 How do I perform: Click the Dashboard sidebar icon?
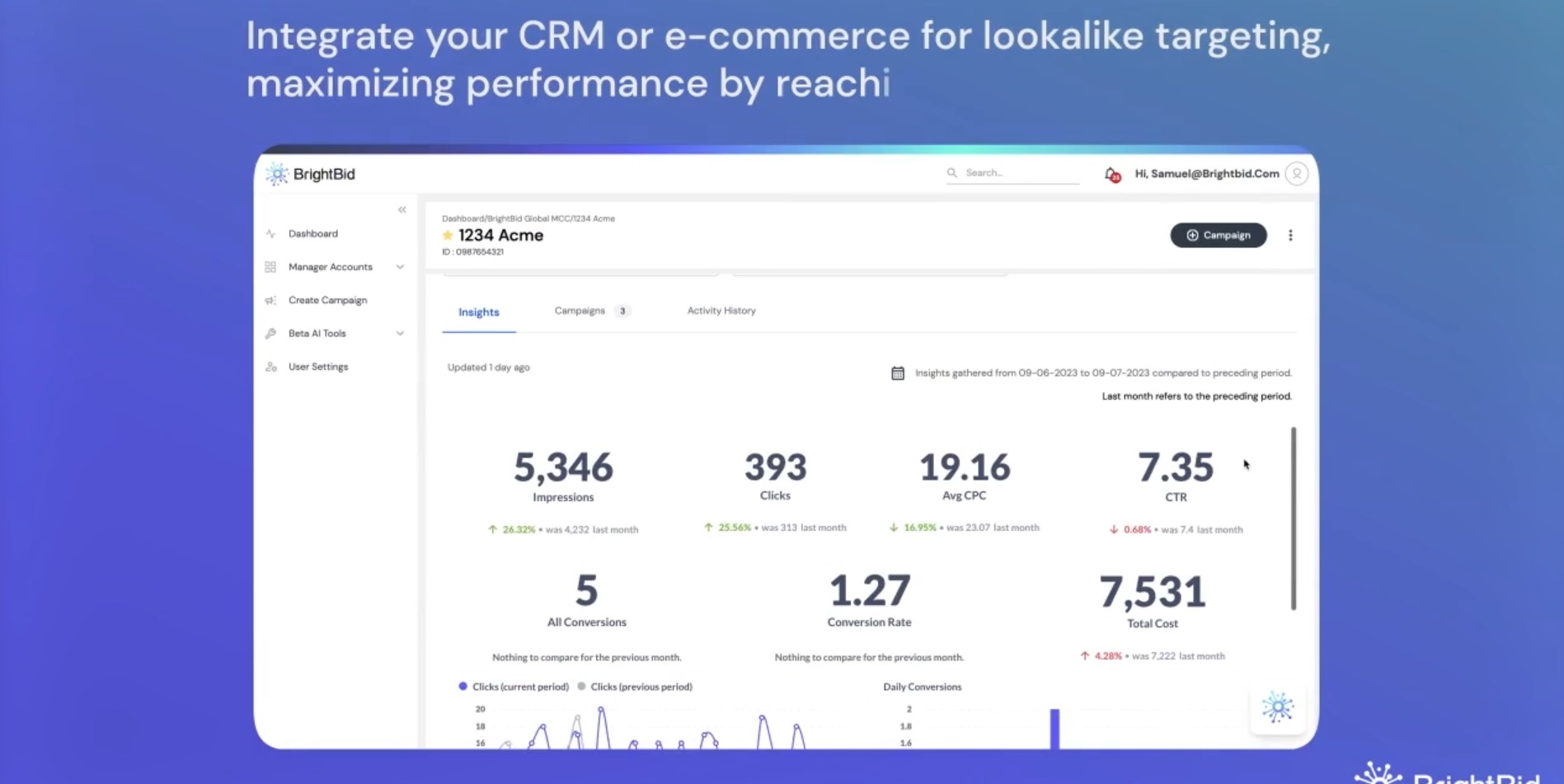tap(270, 234)
